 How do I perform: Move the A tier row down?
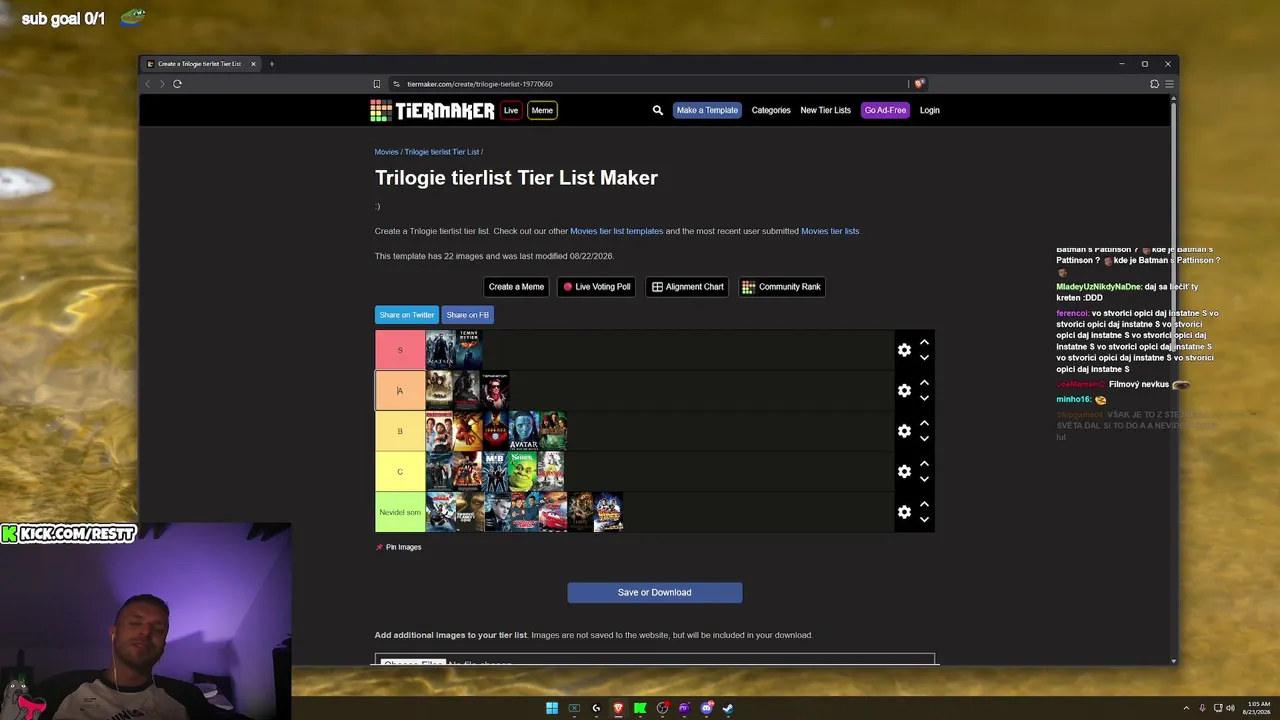coord(924,398)
